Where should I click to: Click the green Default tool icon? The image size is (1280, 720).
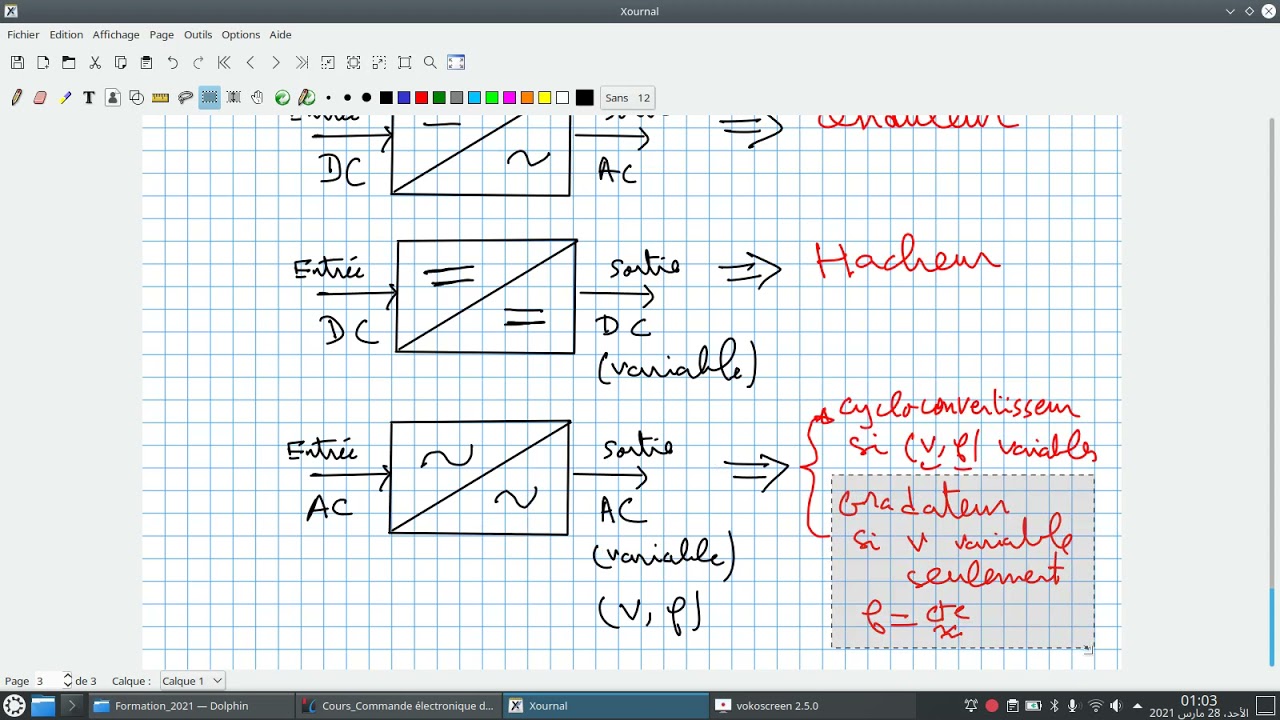[x=282, y=97]
